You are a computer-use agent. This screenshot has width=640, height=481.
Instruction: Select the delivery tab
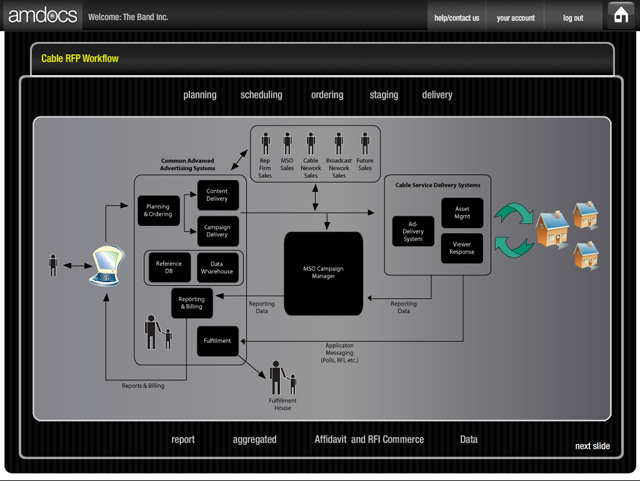click(437, 95)
